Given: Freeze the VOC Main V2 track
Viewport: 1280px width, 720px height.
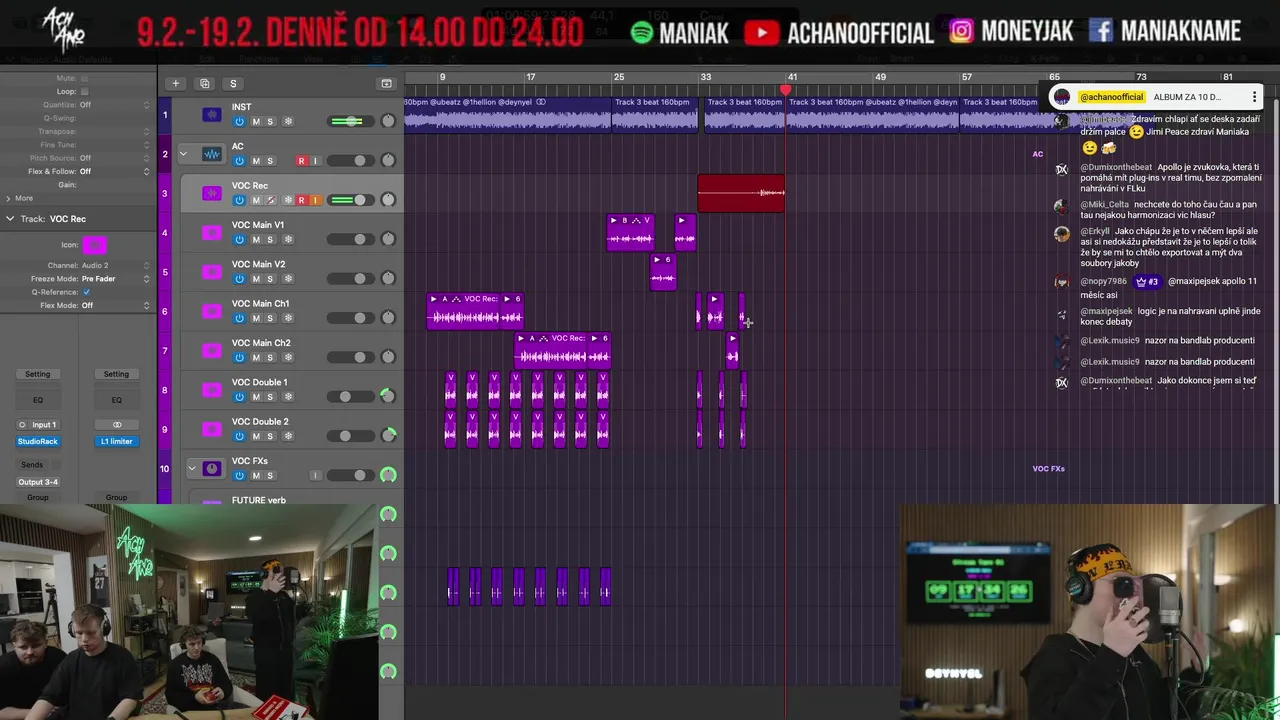Looking at the screenshot, I should tap(288, 279).
